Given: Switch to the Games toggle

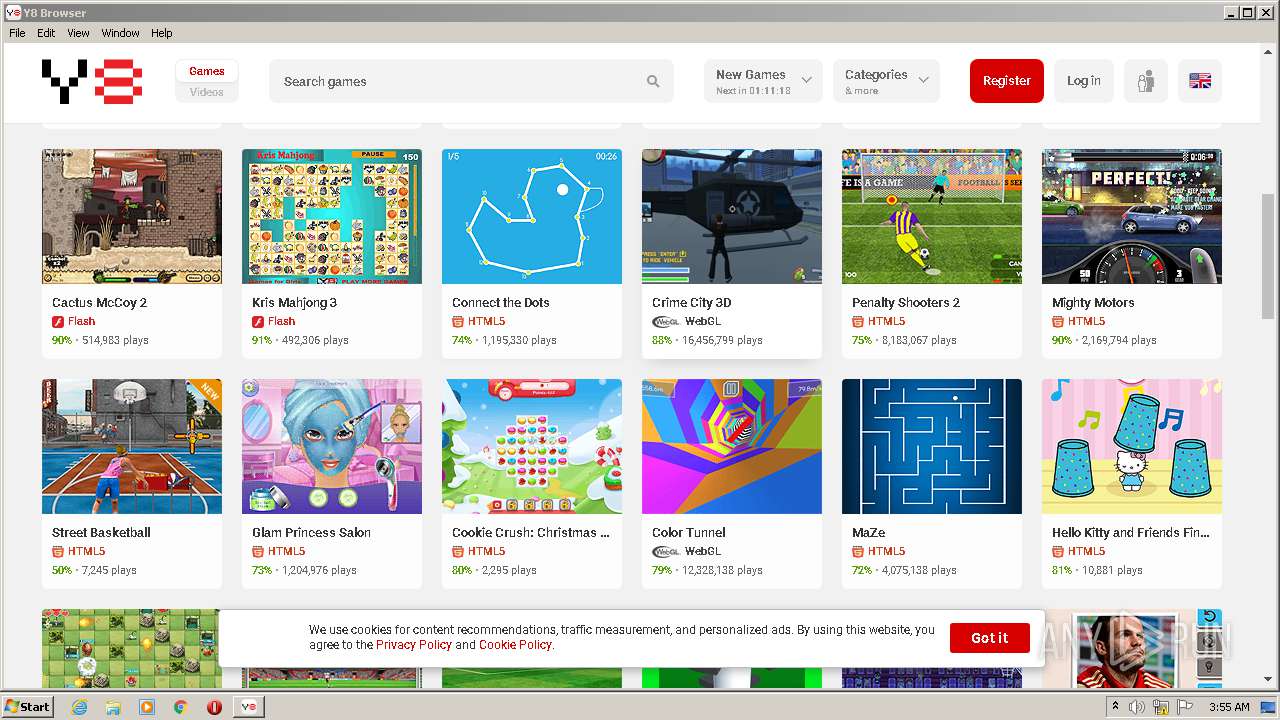Looking at the screenshot, I should pos(207,71).
